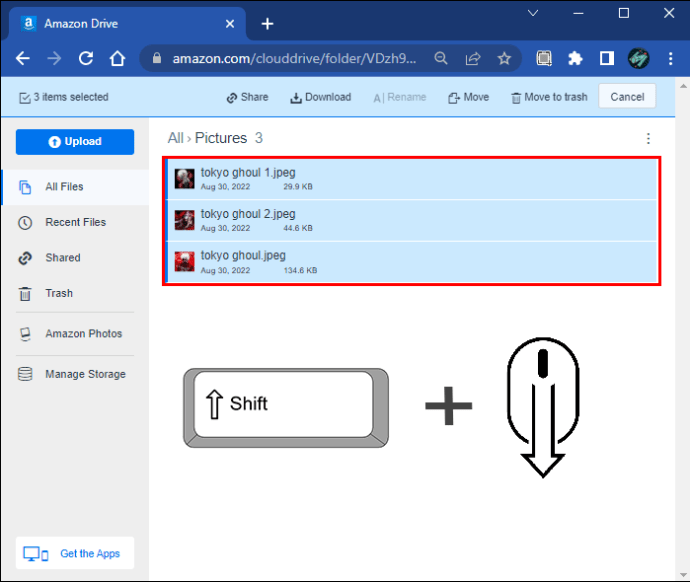690x582 pixels.
Task: Open Recent Files in the sidebar
Action: (75, 222)
